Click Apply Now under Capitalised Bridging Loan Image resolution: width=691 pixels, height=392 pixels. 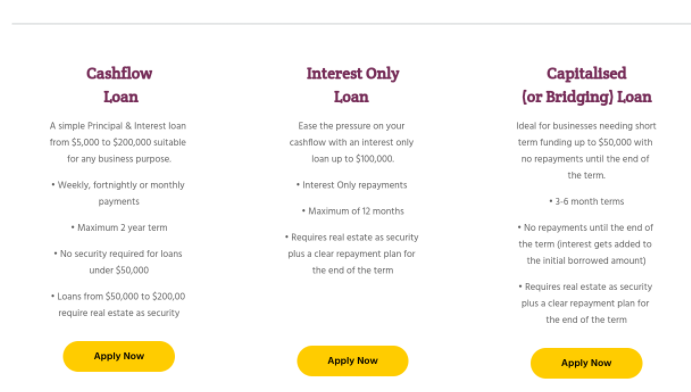(x=586, y=363)
